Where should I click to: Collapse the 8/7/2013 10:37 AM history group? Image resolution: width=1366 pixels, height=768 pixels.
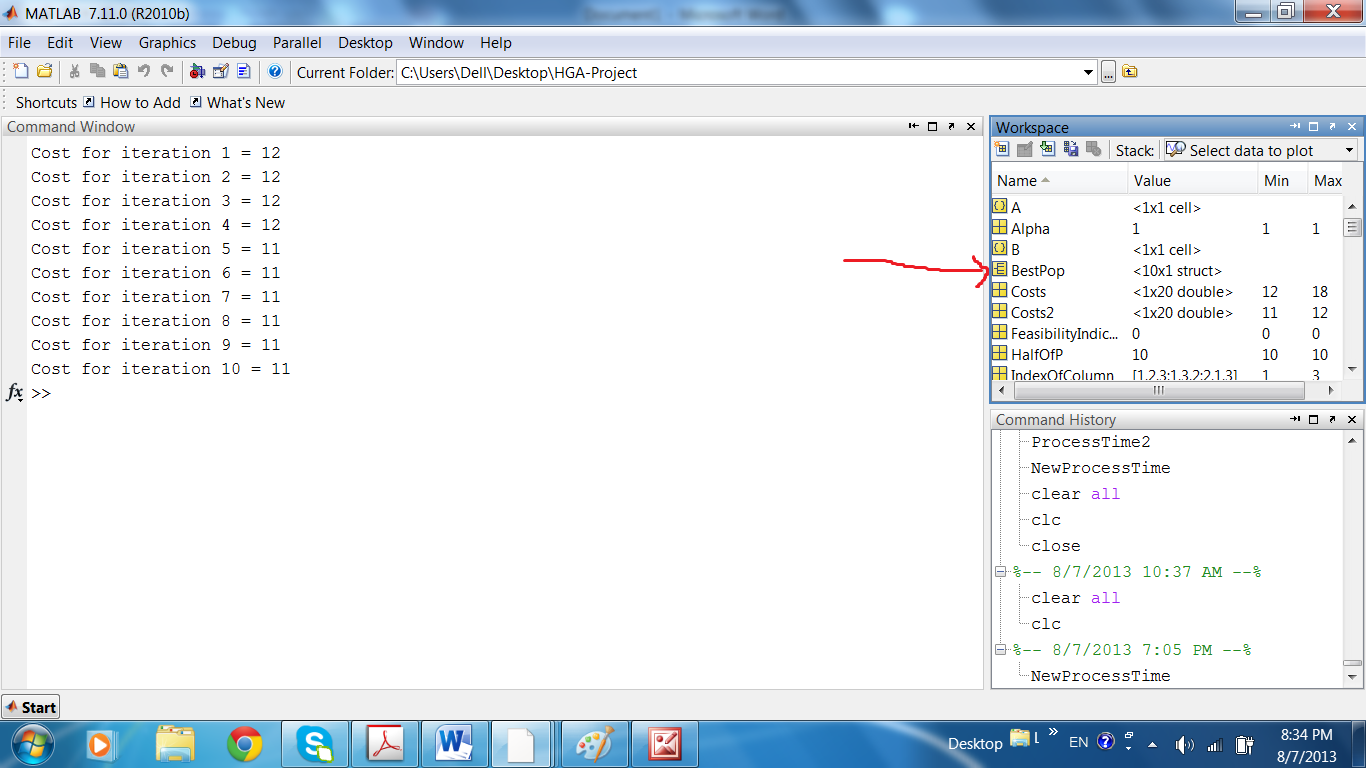tap(1000, 572)
